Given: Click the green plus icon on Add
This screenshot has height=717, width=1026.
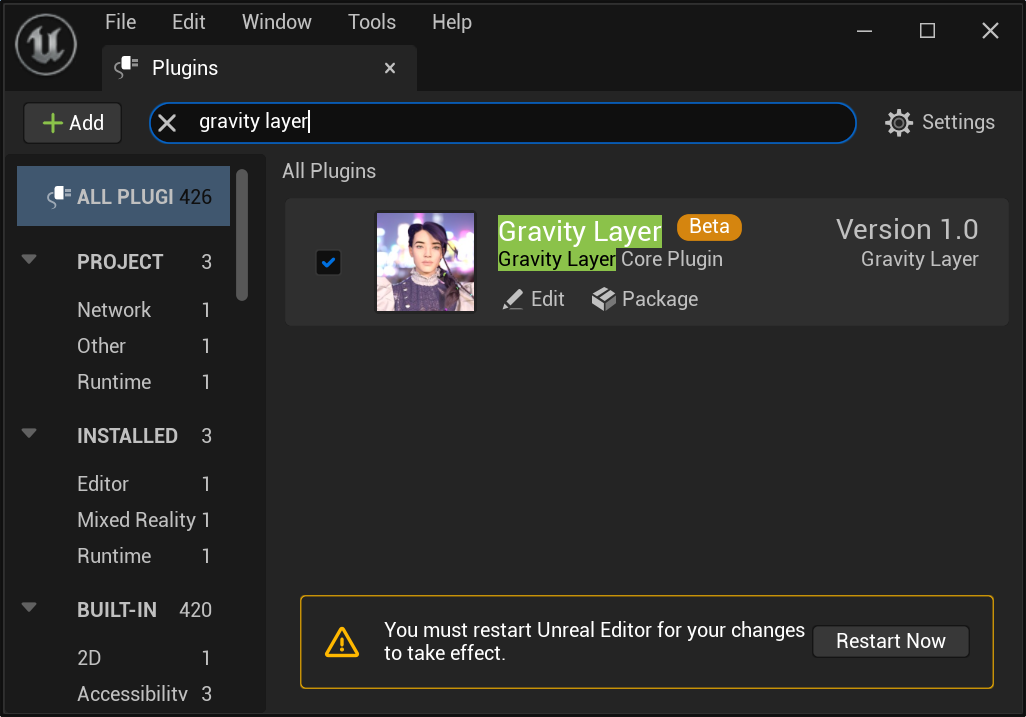Looking at the screenshot, I should [53, 122].
